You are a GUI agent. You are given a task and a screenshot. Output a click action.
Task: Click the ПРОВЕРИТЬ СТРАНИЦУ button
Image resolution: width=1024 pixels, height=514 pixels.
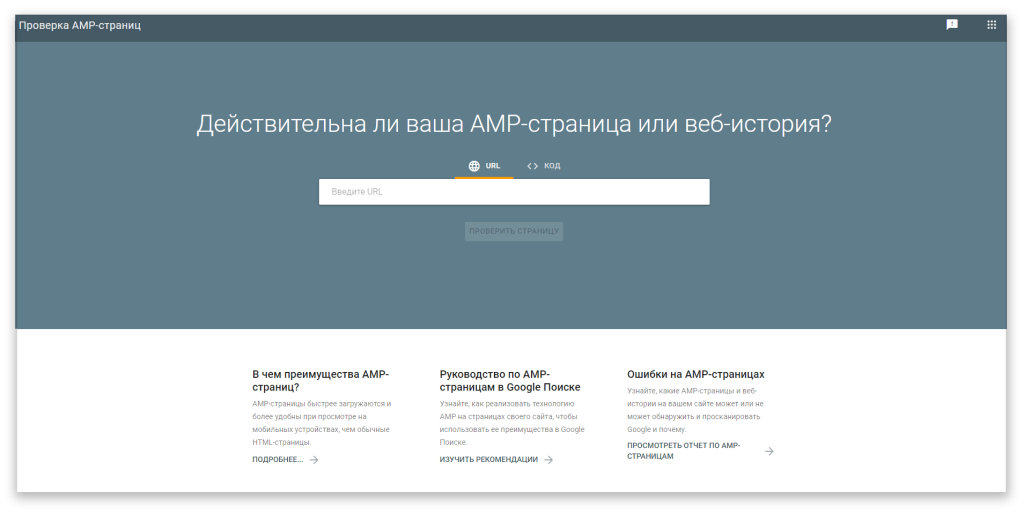click(x=514, y=231)
